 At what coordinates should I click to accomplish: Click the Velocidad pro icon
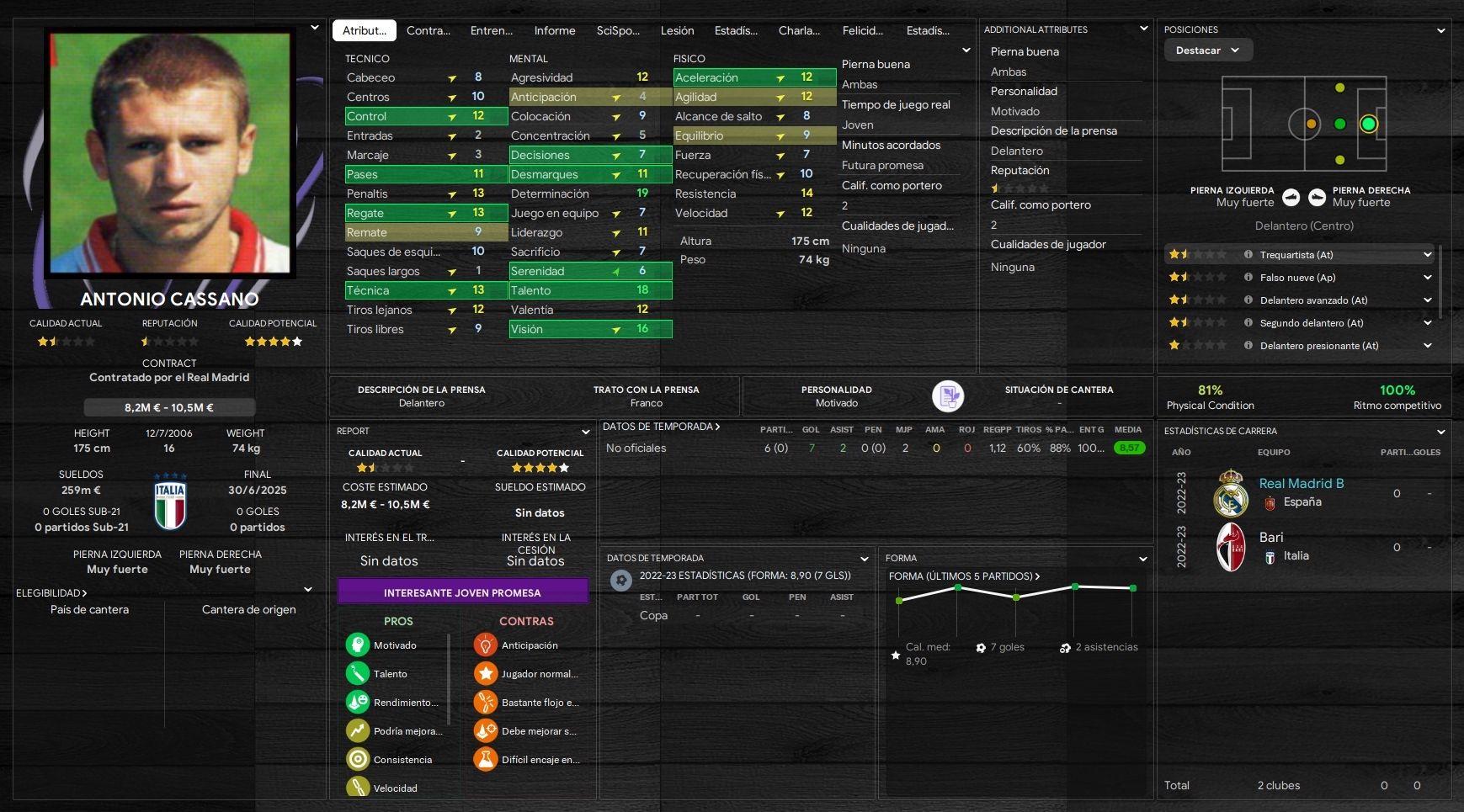click(x=358, y=787)
